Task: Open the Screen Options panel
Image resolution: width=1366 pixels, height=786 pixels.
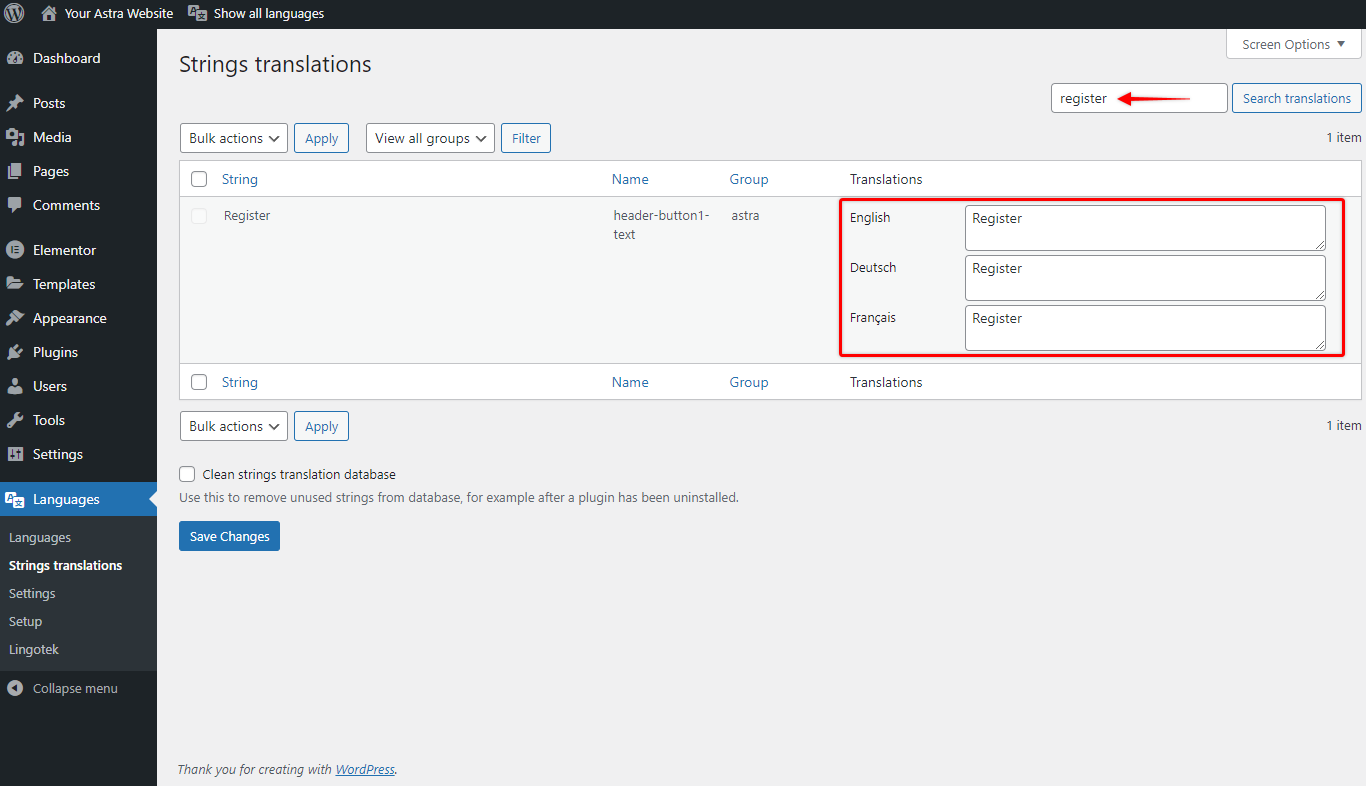Action: 1292,44
